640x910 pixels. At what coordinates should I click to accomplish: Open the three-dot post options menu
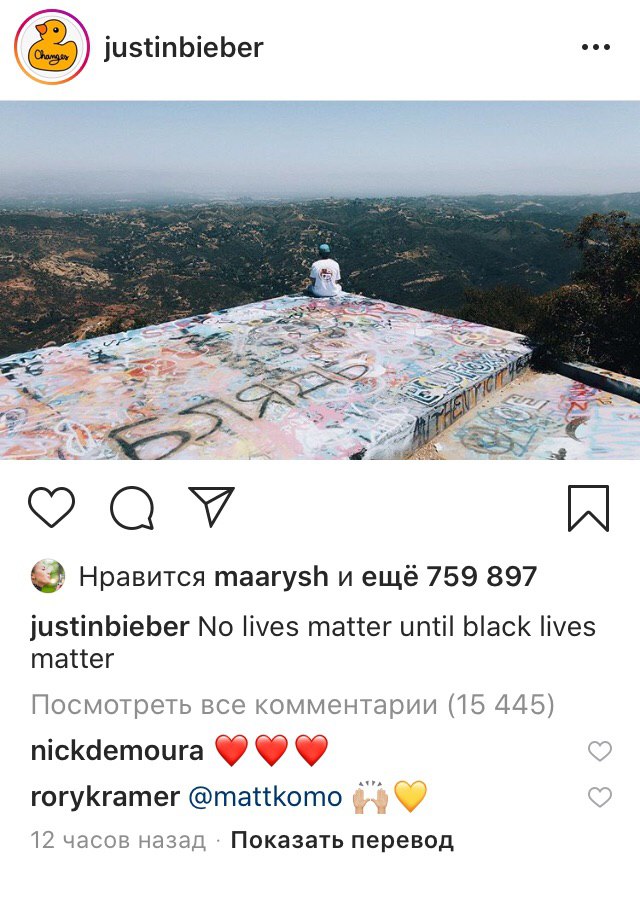596,48
